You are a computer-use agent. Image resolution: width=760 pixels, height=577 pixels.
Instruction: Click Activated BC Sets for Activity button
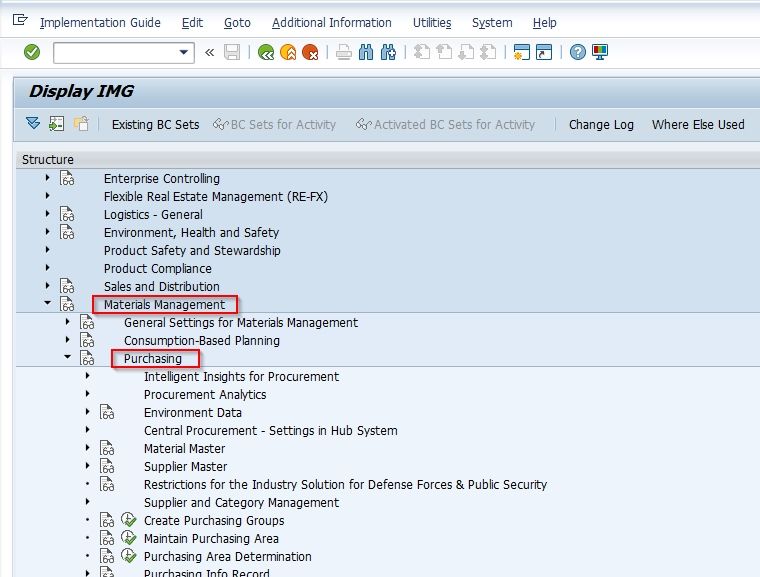[x=445, y=125]
